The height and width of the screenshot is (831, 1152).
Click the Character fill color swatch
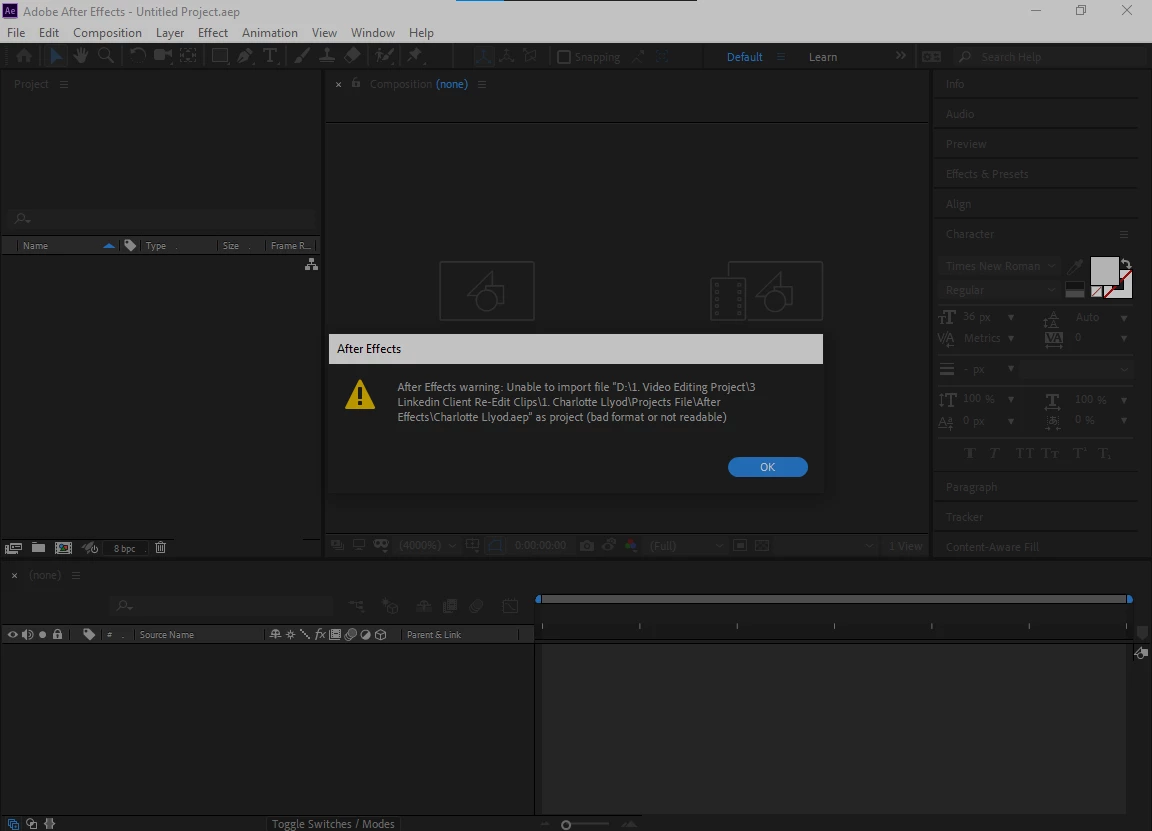1104,271
